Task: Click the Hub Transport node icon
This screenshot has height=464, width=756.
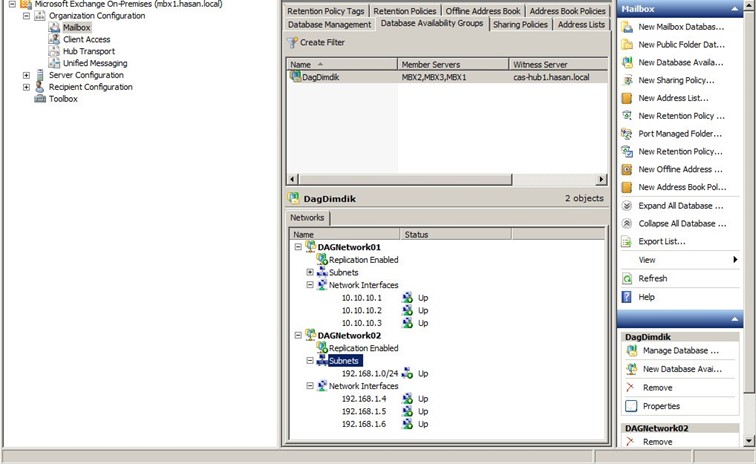Action: pyautogui.click(x=54, y=51)
